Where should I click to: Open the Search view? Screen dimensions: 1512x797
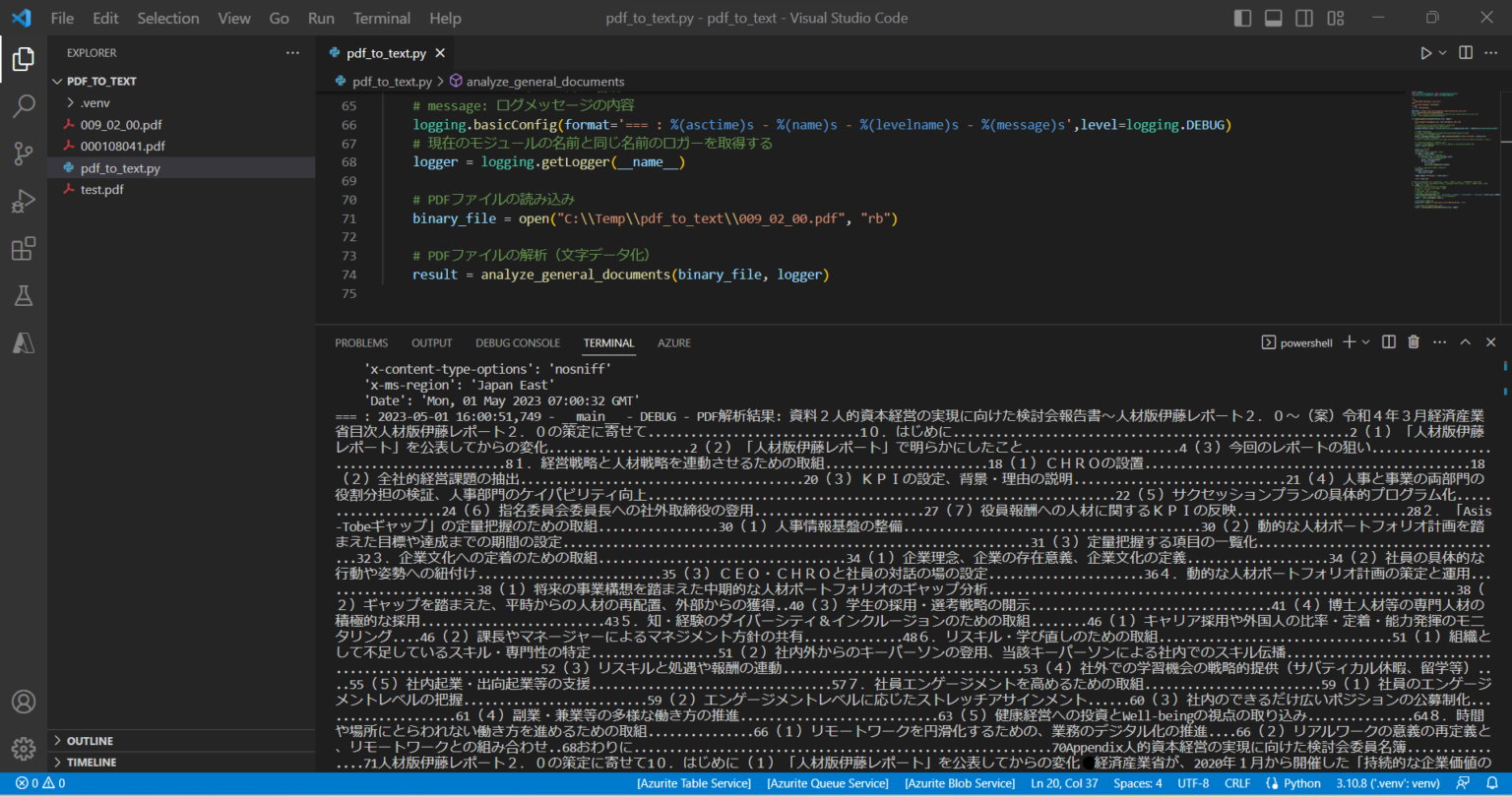coord(24,105)
